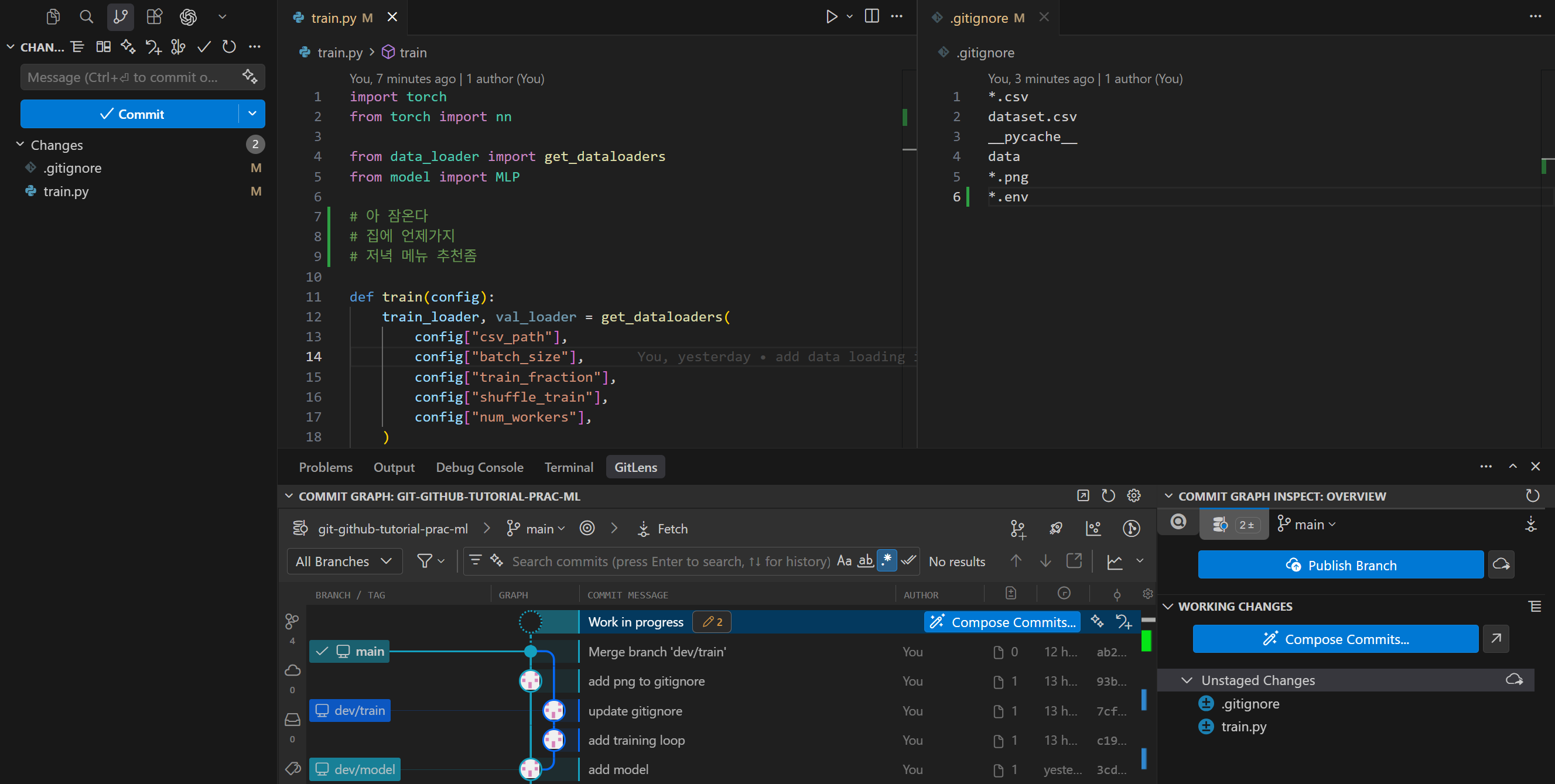Click the Publish Branch button
The width and height of the screenshot is (1555, 784).
(x=1340, y=565)
